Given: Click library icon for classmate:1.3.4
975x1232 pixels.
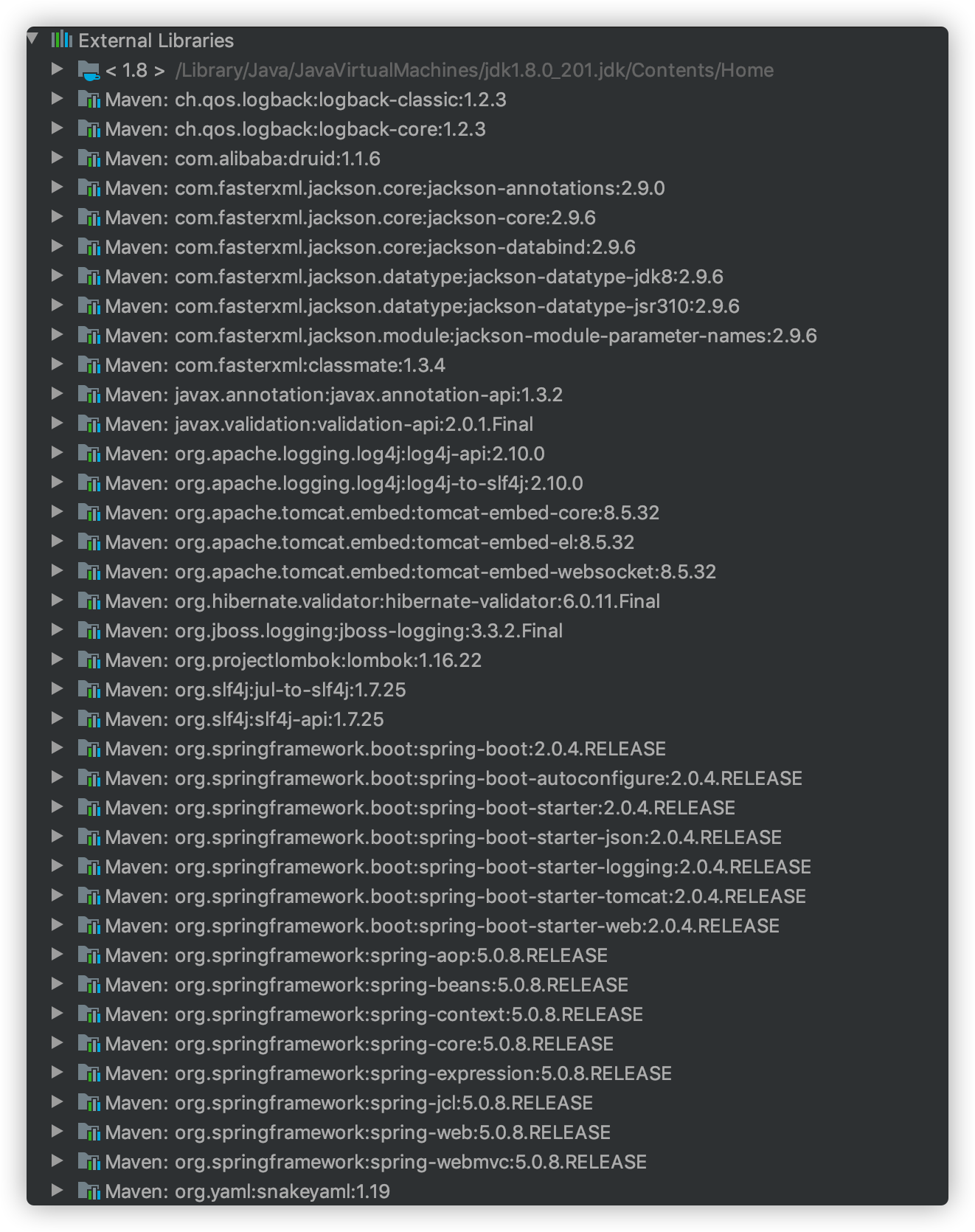Looking at the screenshot, I should [89, 365].
